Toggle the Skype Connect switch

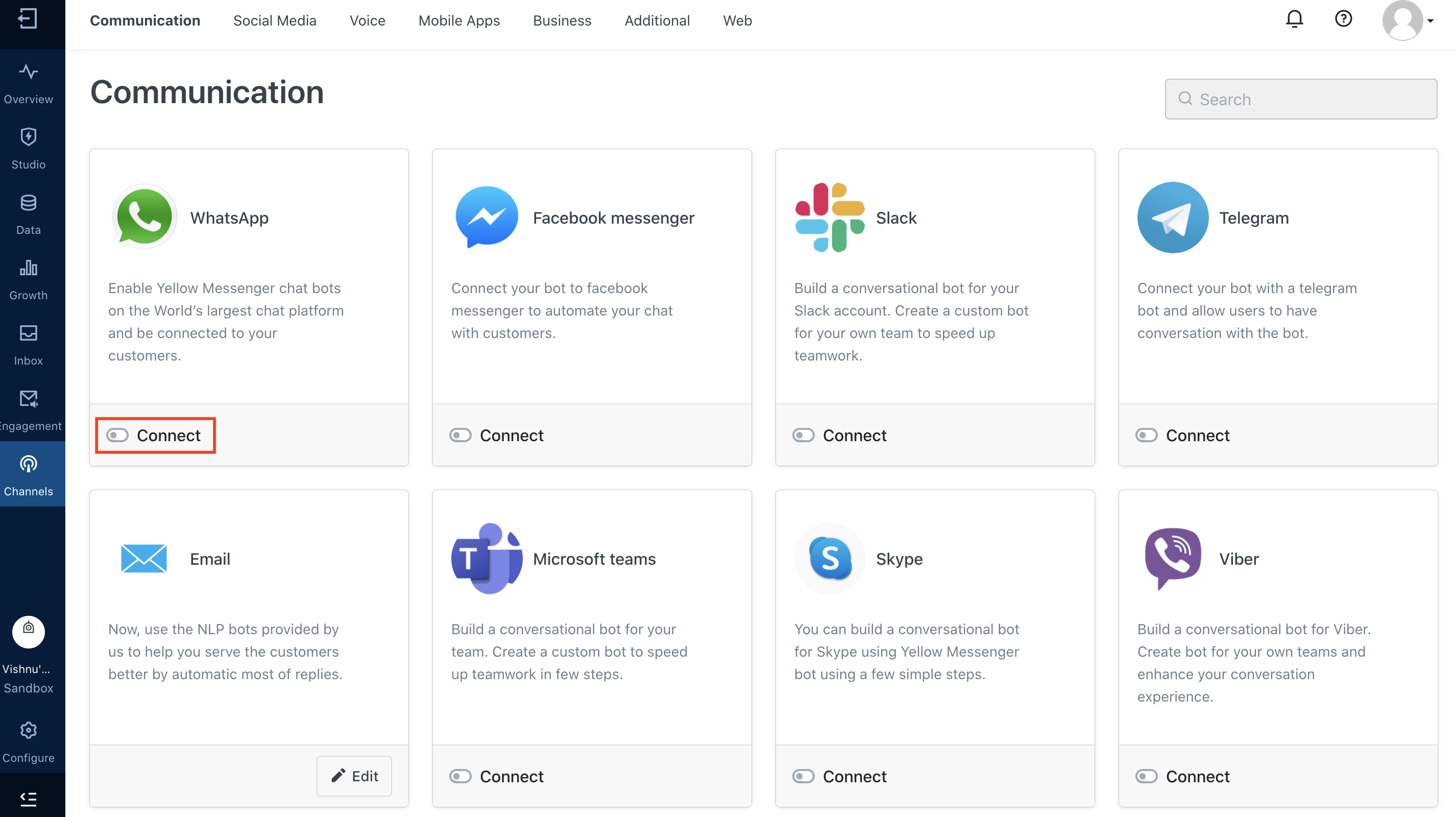coord(803,776)
